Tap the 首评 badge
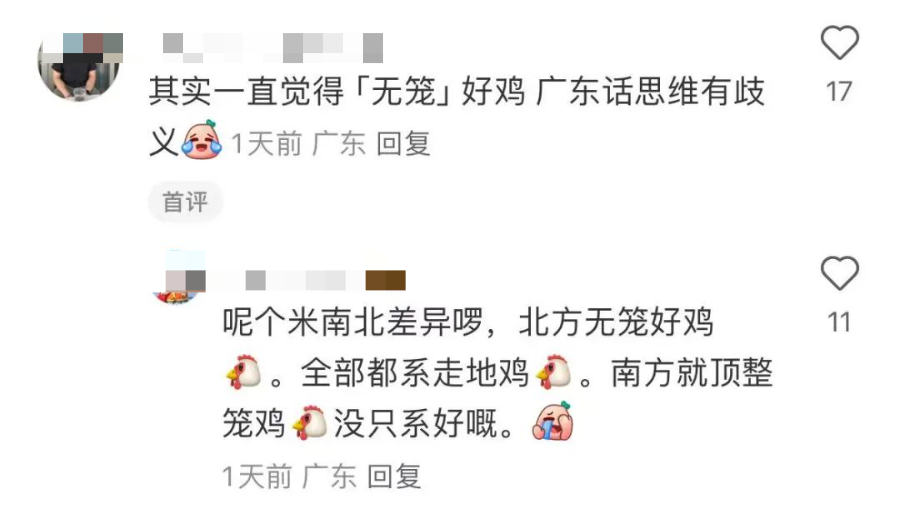This screenshot has height=509, width=900. point(185,202)
